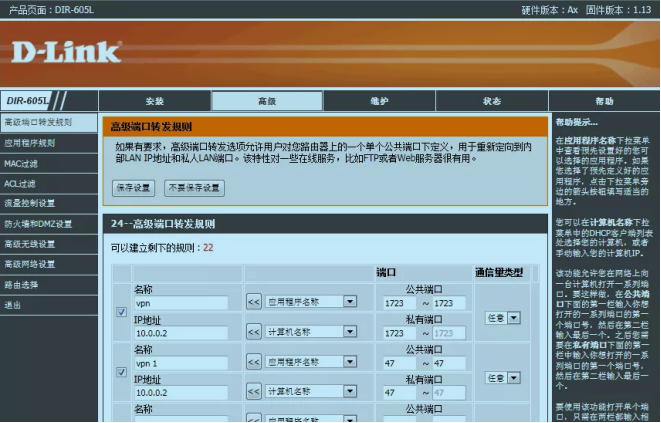Image resolution: width=661 pixels, height=423 pixels.
Task: Open the 计算机名称 dropdown in the vpn 1 row
Action: pos(311,392)
